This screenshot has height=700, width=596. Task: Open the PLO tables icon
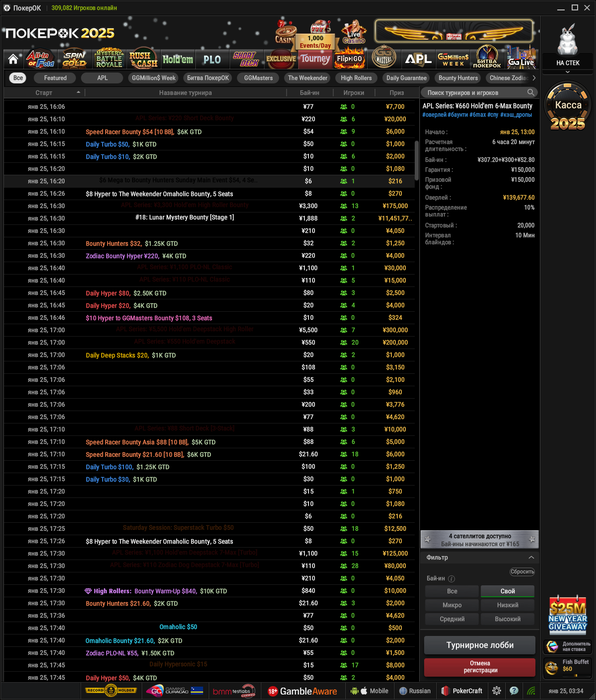click(212, 59)
